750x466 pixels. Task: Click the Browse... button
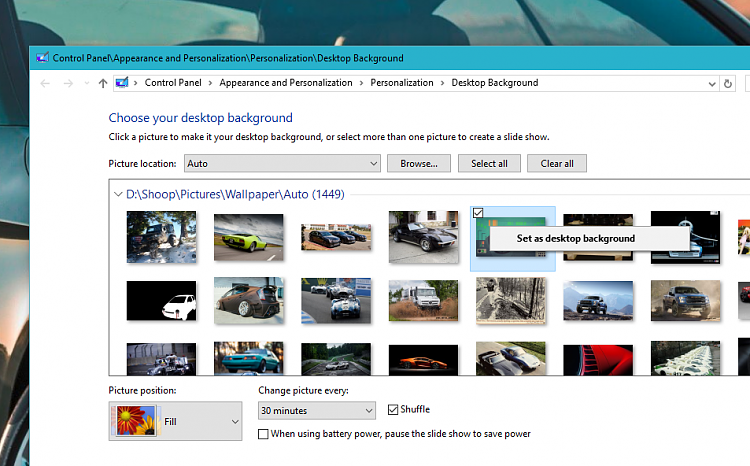tap(419, 164)
